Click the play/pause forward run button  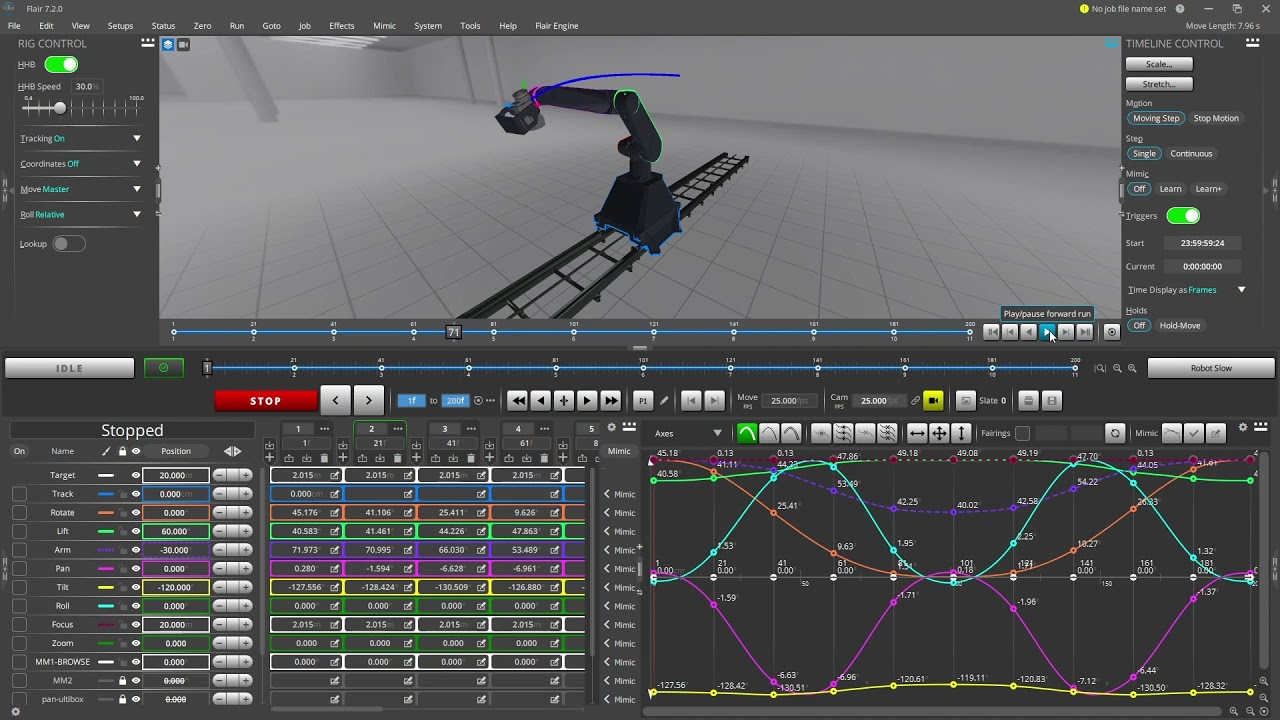coord(1047,332)
